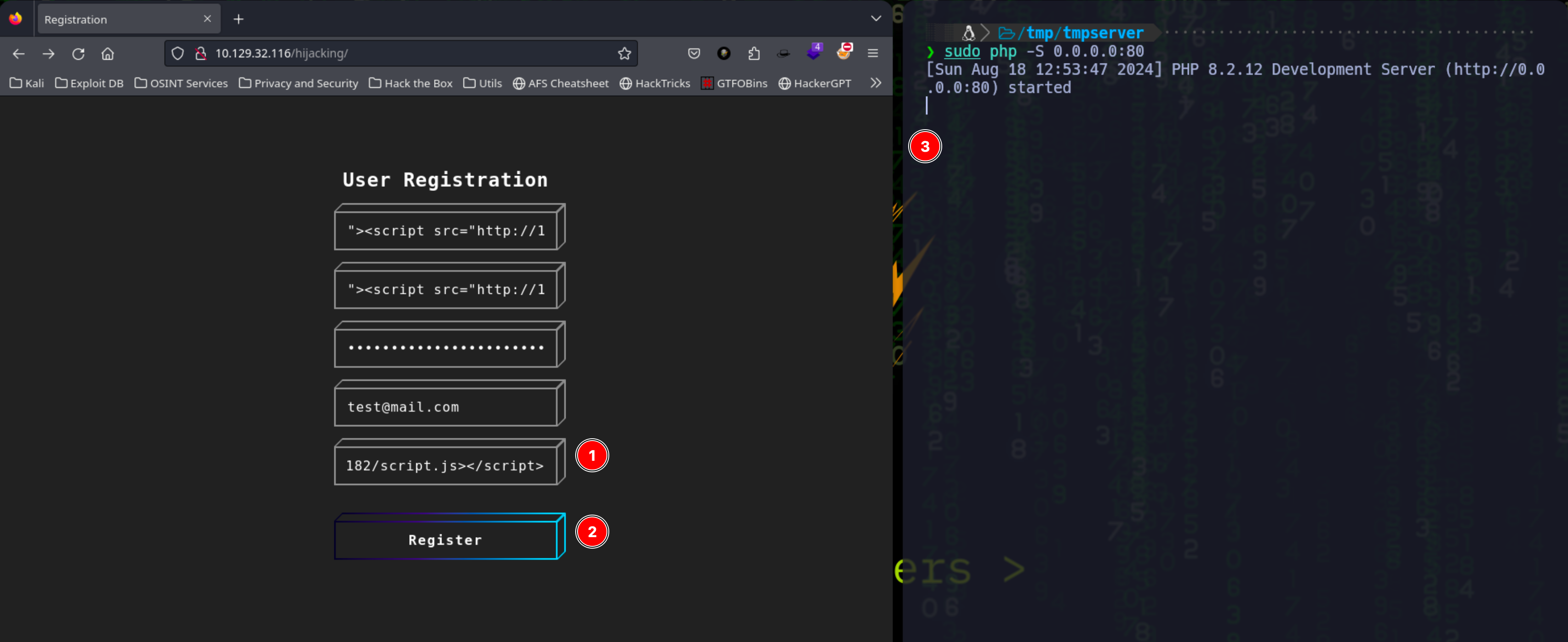Screen dimensions: 1568x642
Task: Open the orange extension with red badge
Action: point(844,52)
